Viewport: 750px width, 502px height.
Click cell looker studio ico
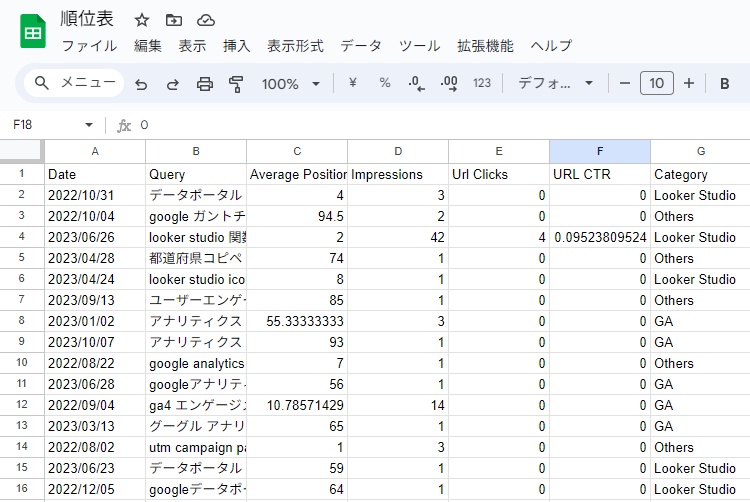click(196, 279)
